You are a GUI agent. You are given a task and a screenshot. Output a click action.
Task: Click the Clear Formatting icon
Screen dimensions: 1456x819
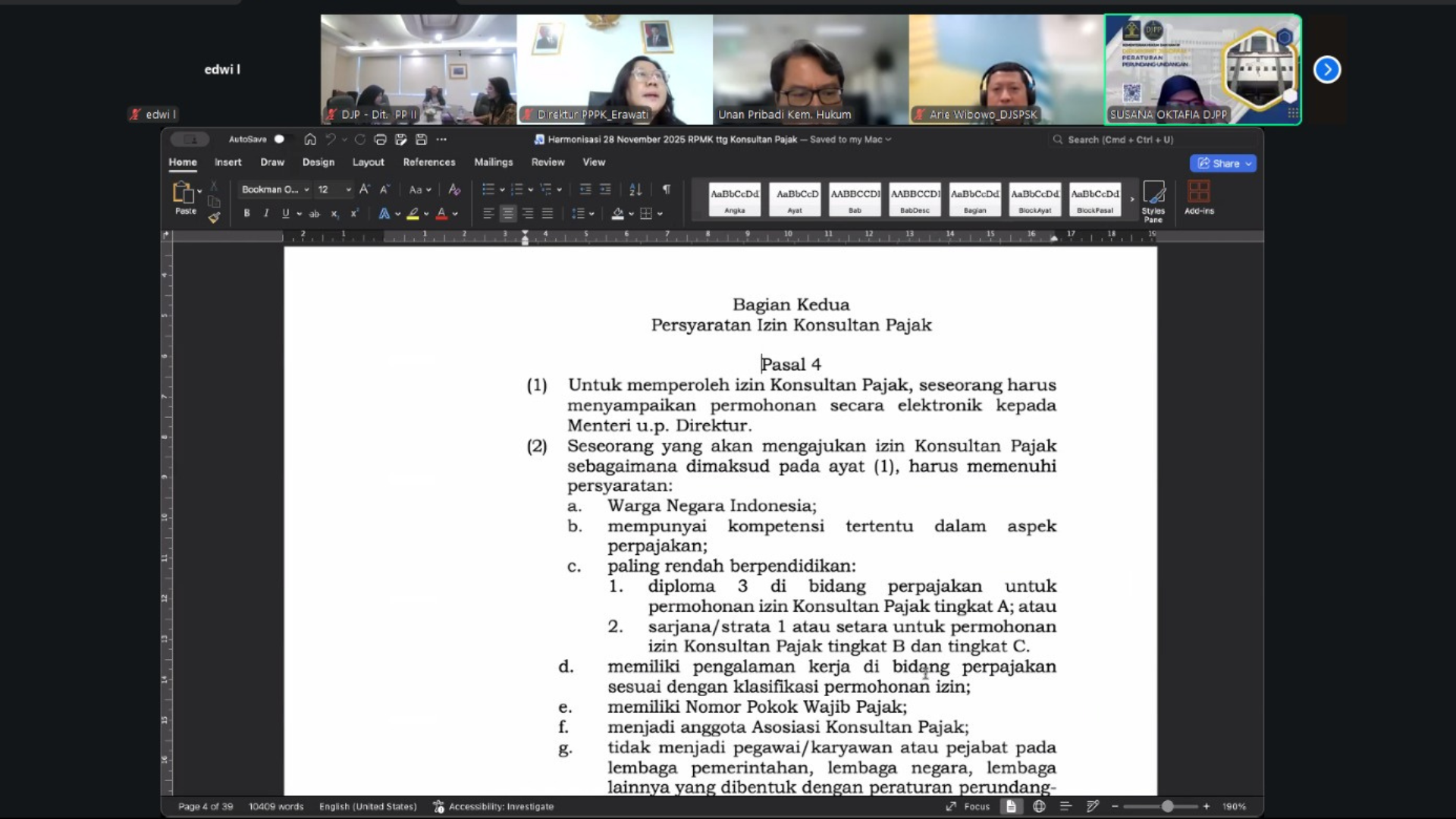coord(454,190)
